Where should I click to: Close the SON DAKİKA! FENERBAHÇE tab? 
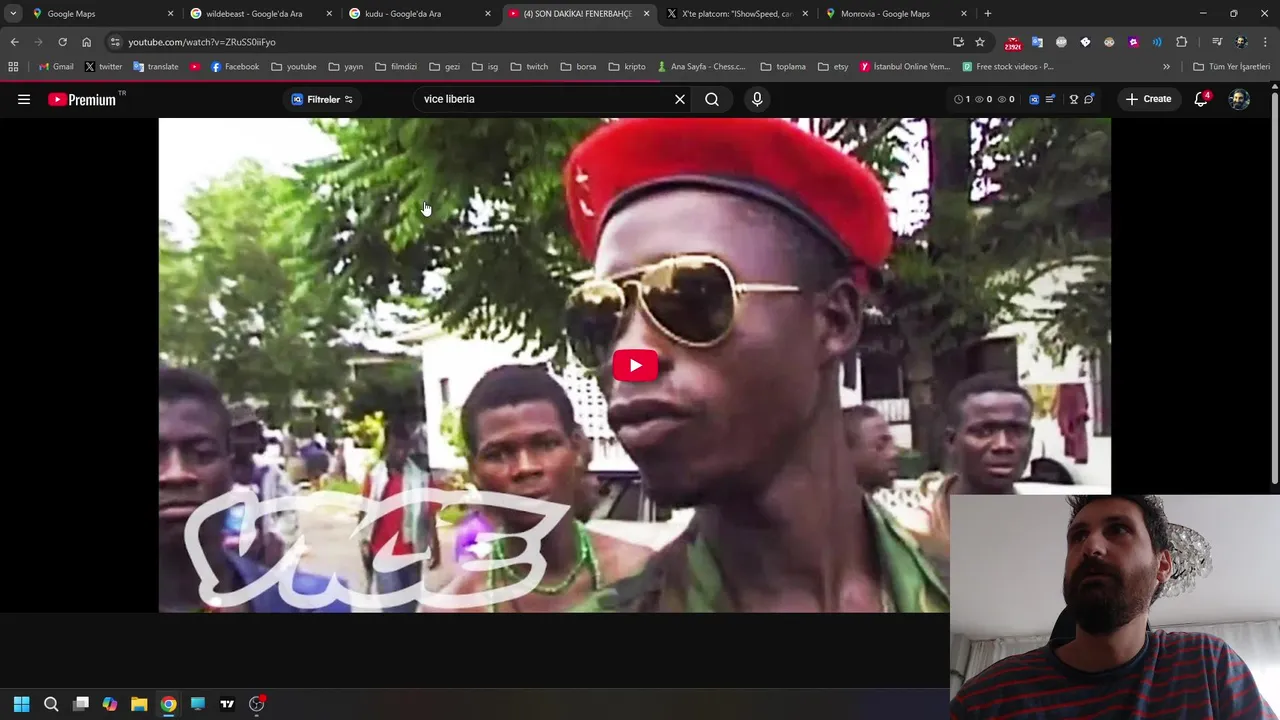(x=647, y=14)
